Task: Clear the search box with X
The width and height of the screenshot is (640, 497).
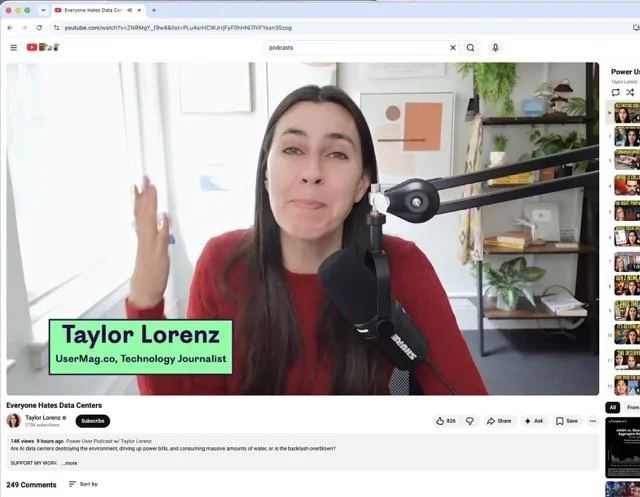Action: 453,48
